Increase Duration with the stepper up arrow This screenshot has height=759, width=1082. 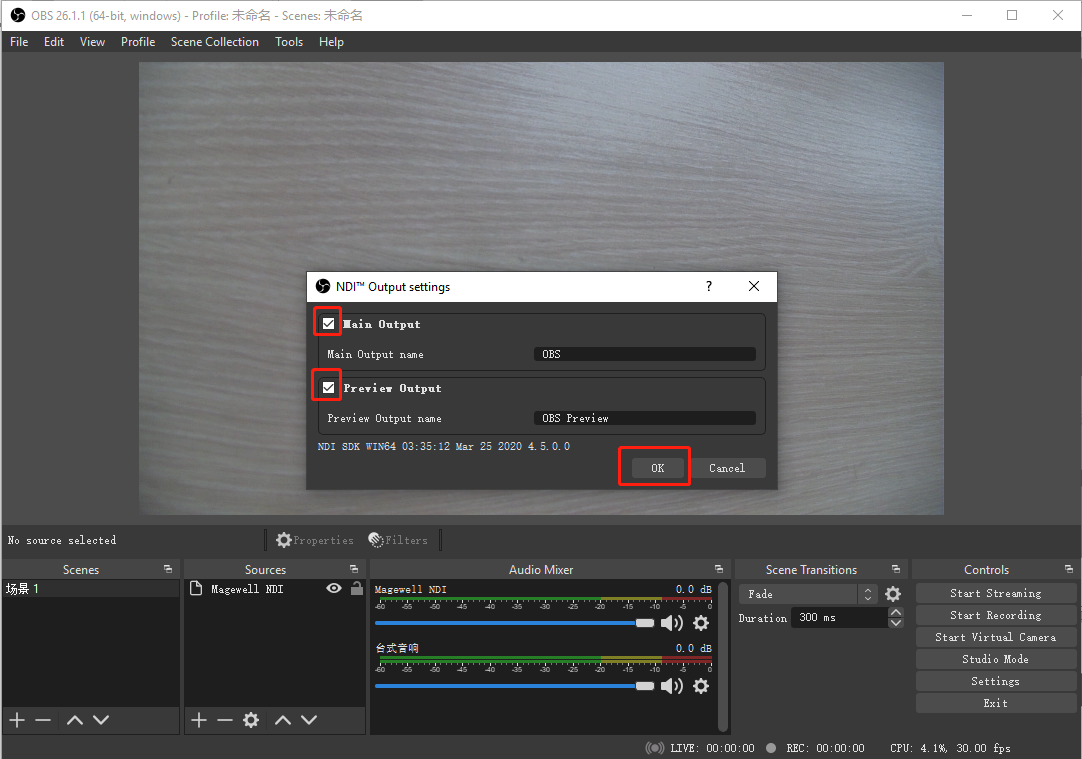coord(896,612)
